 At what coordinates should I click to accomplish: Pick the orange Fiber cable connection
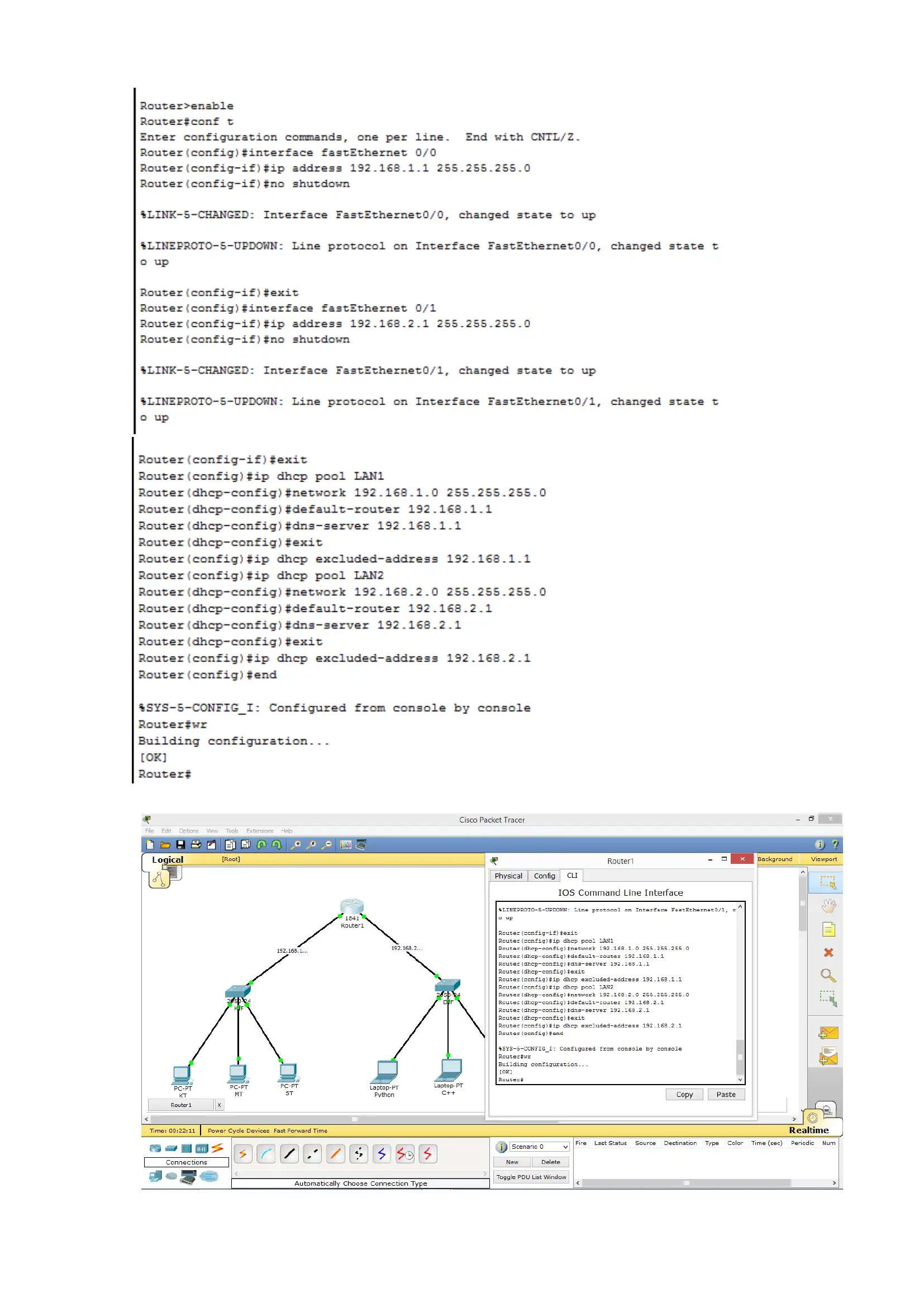(336, 1154)
